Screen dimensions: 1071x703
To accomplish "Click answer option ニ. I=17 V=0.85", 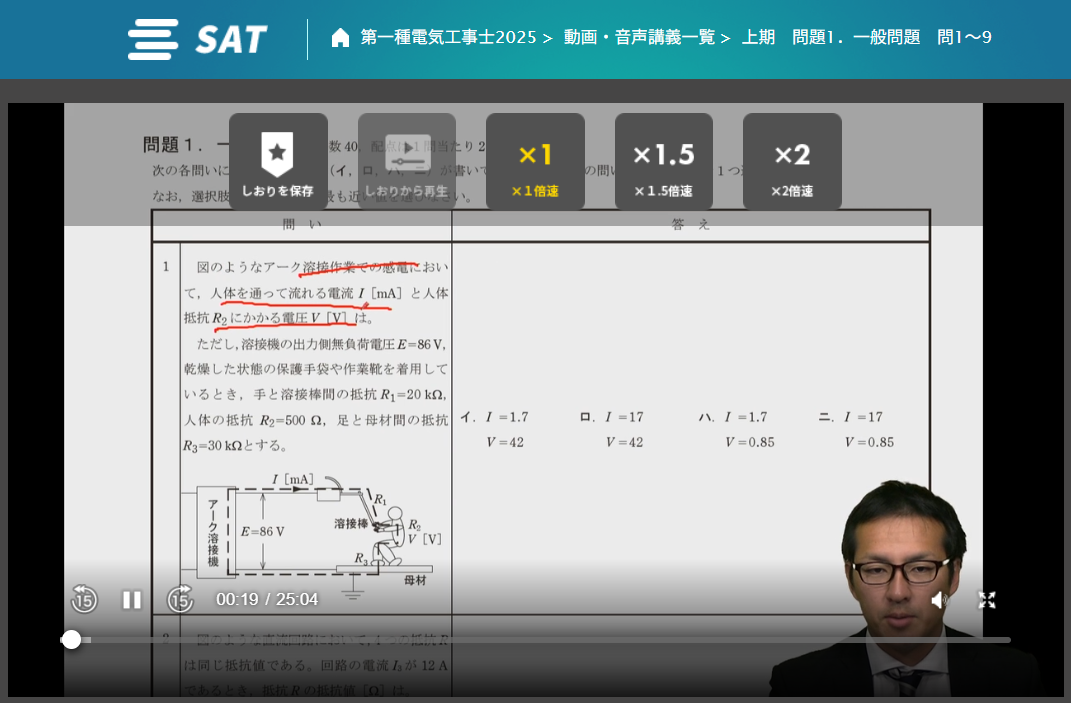I will click(857, 429).
